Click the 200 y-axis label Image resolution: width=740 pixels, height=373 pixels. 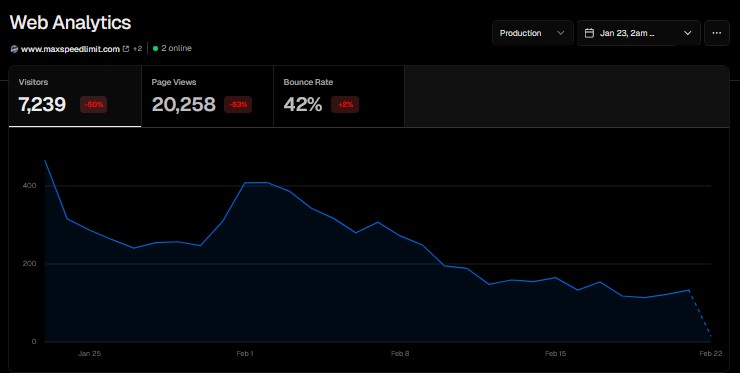coord(29,263)
